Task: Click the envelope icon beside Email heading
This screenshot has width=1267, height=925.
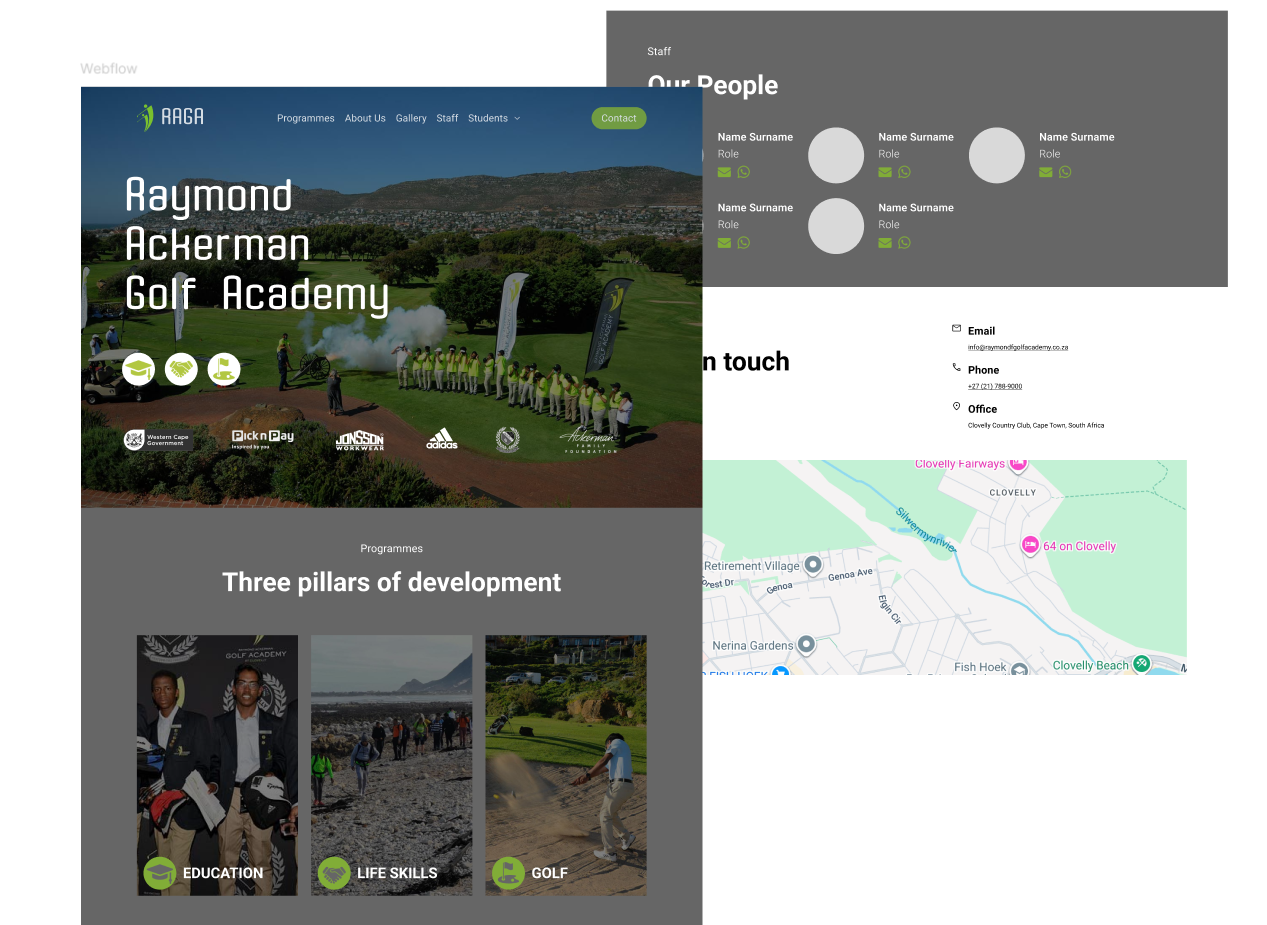Action: coord(956,328)
